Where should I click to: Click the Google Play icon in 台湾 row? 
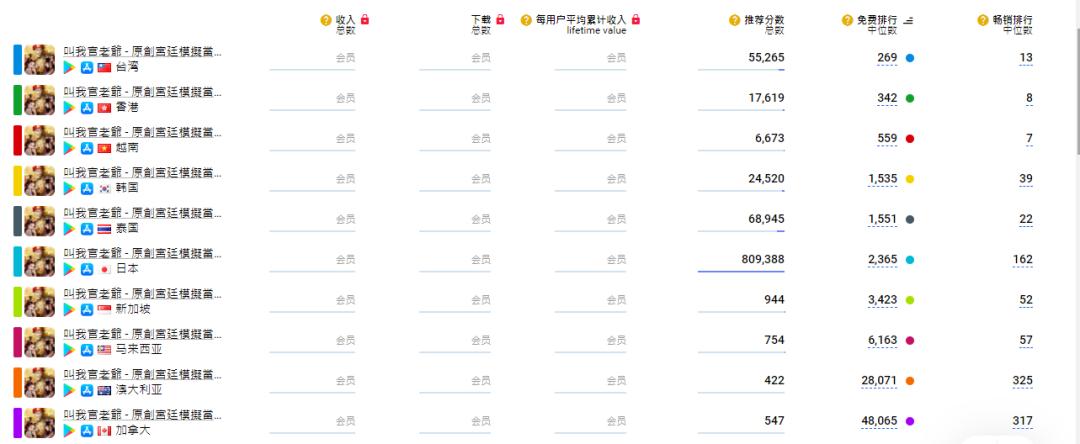click(70, 67)
